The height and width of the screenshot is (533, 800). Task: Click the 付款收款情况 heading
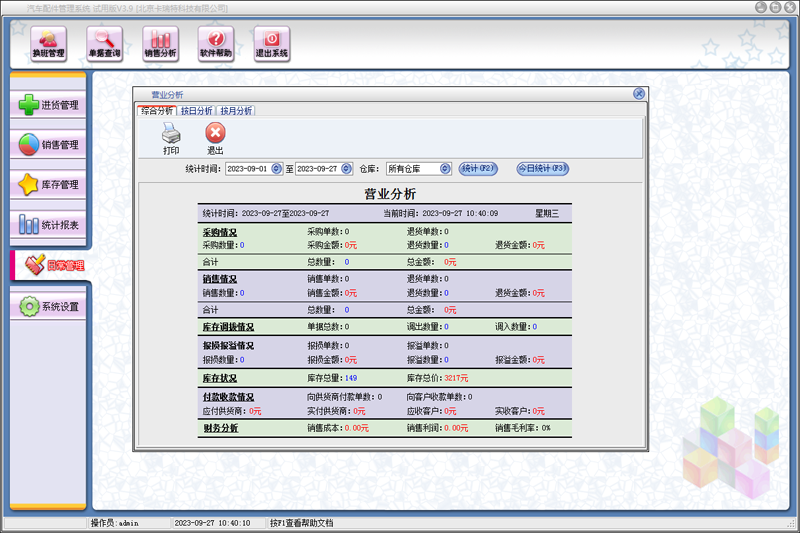click(x=228, y=397)
